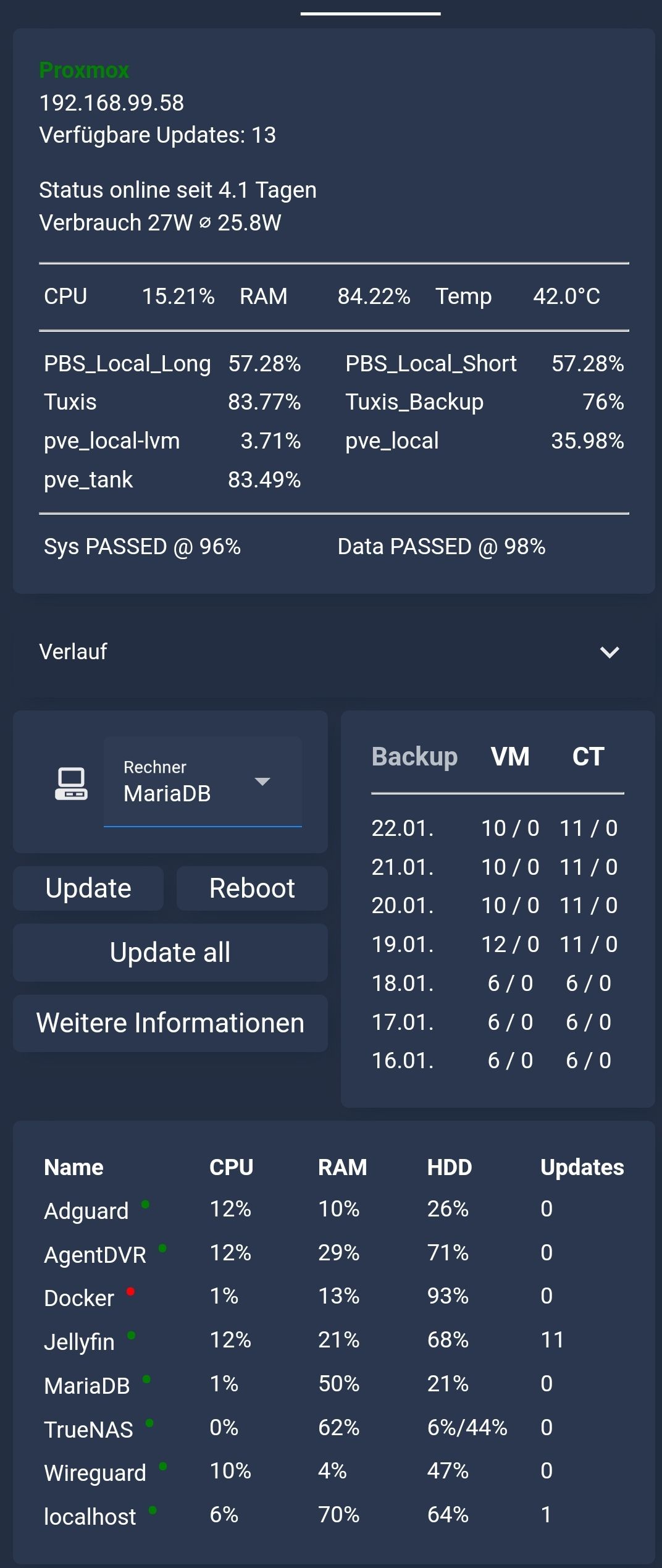662x1568 pixels.
Task: Select the CT backup column header
Action: (x=588, y=756)
